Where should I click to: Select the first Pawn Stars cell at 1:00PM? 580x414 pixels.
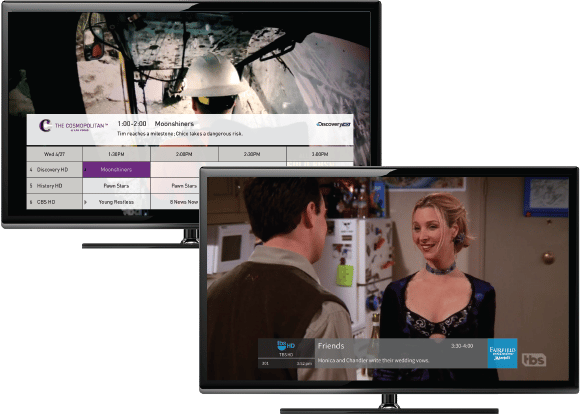click(x=116, y=186)
